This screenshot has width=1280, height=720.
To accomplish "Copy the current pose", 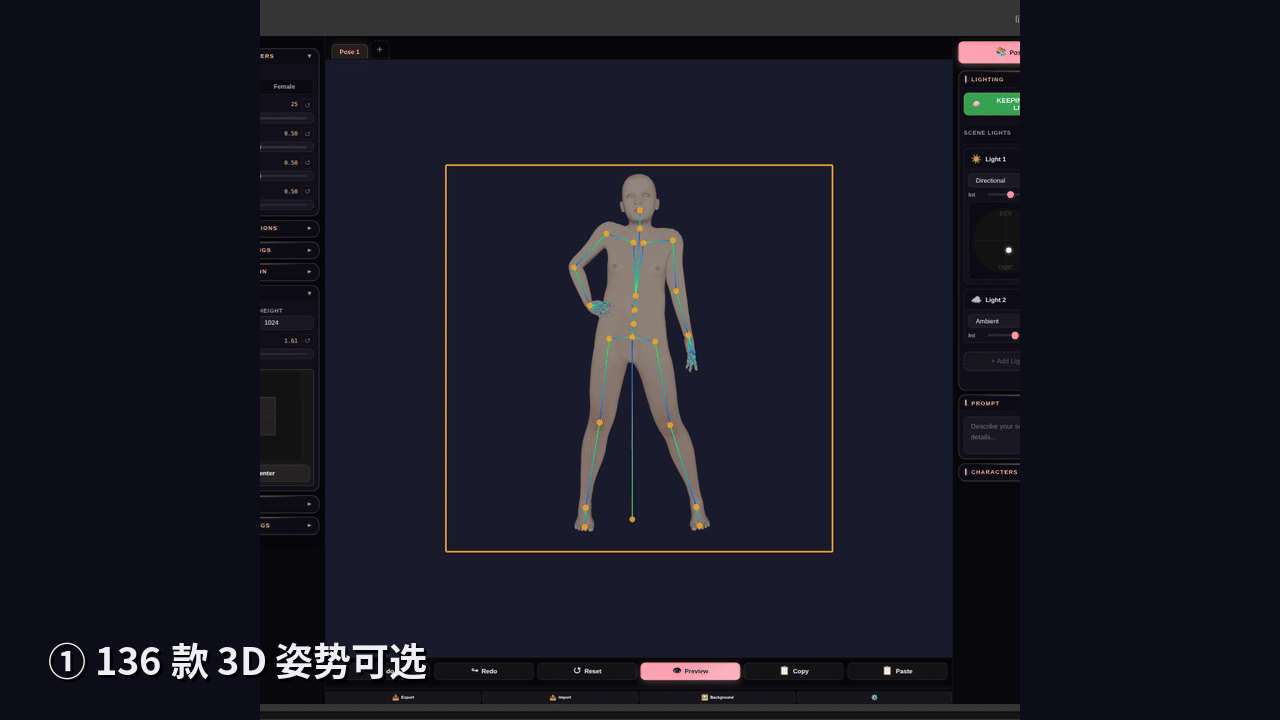I will [x=794, y=671].
